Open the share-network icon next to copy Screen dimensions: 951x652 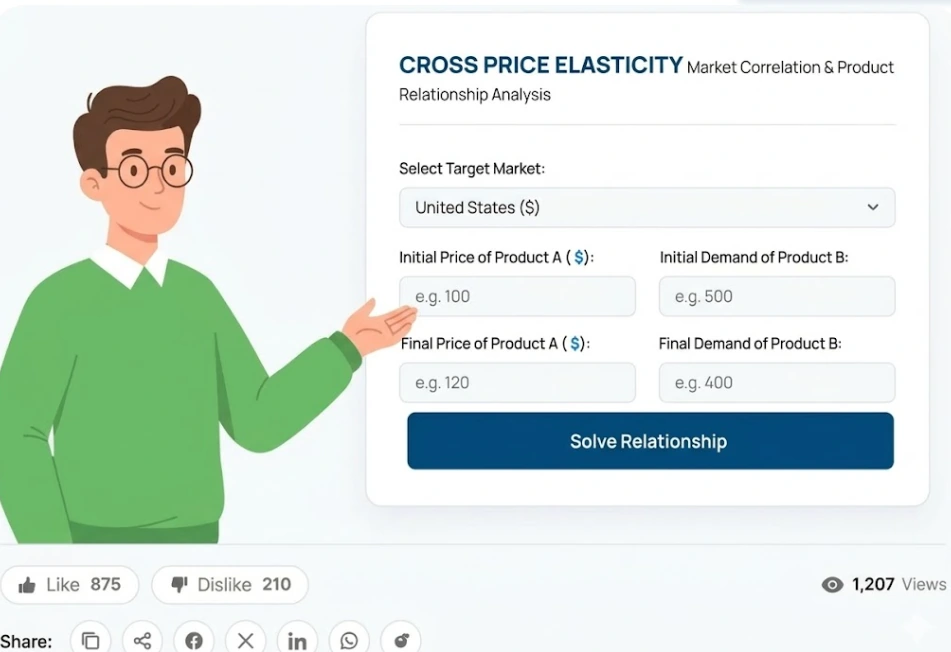[142, 638]
